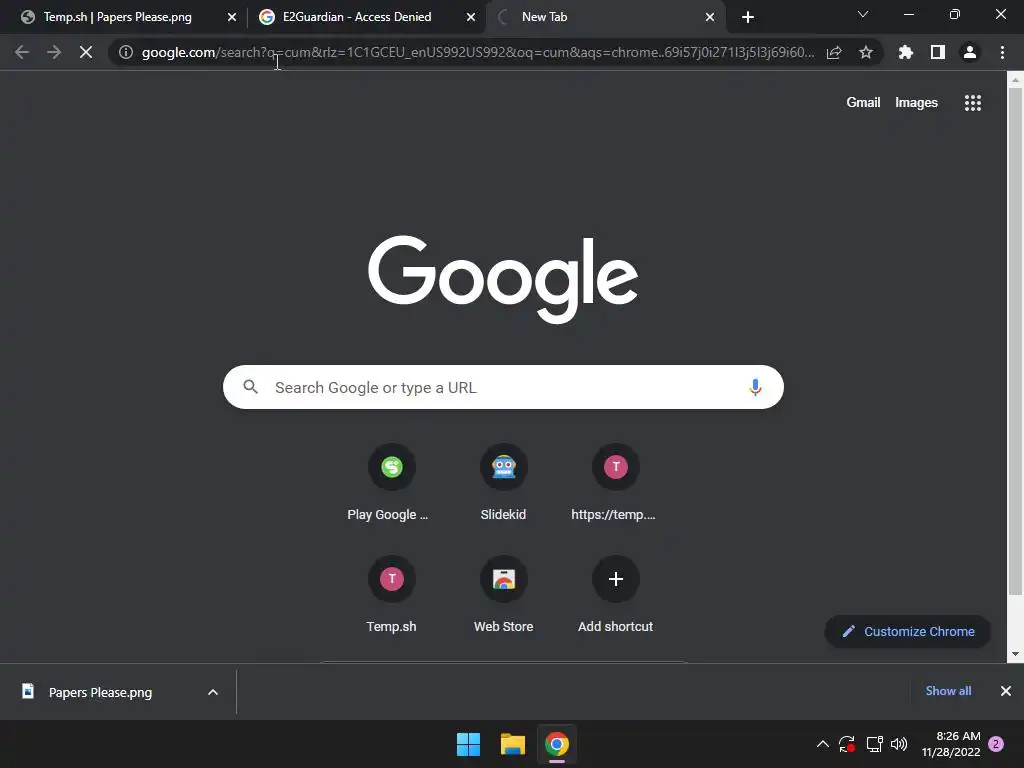Open volume control tray icon
Viewport: 1024px width, 768px height.
click(x=899, y=744)
